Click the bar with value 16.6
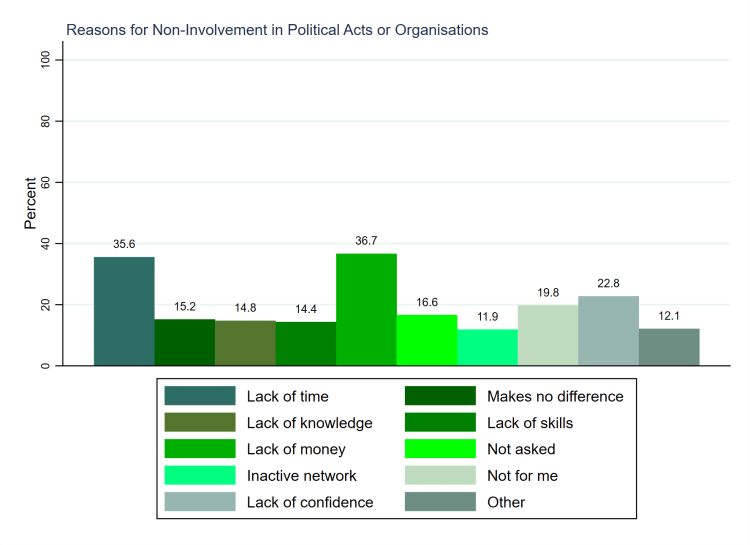The width and height of the screenshot is (750, 545). coord(427,340)
